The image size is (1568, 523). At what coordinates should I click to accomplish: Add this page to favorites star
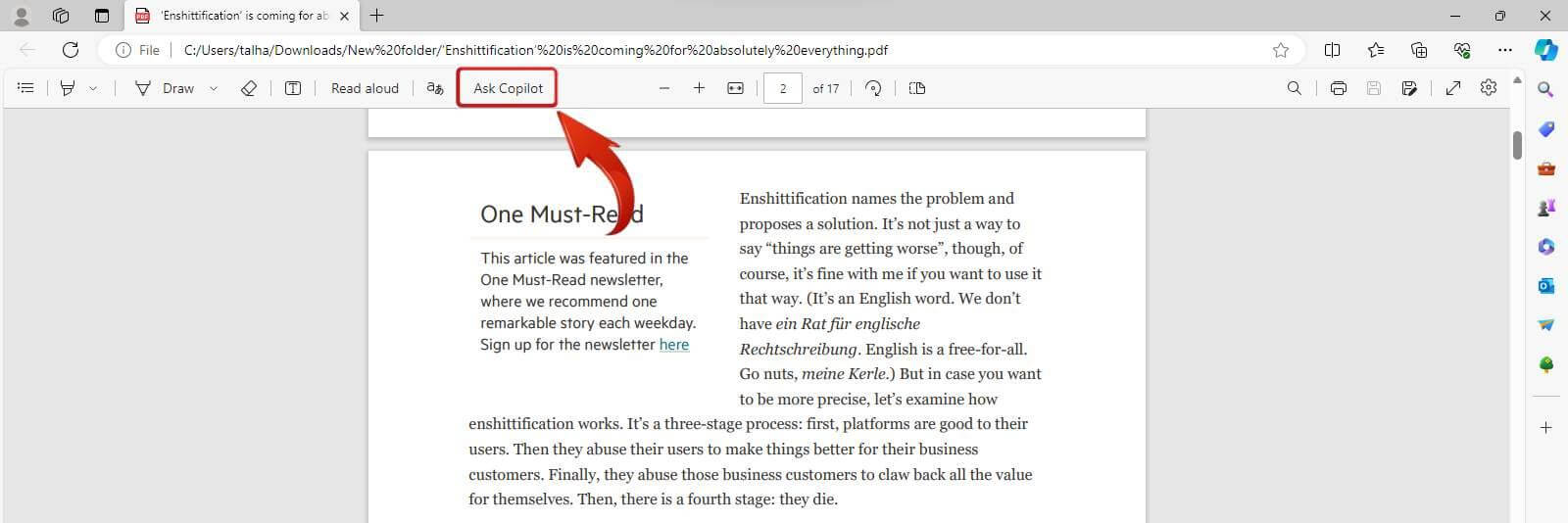(1280, 50)
